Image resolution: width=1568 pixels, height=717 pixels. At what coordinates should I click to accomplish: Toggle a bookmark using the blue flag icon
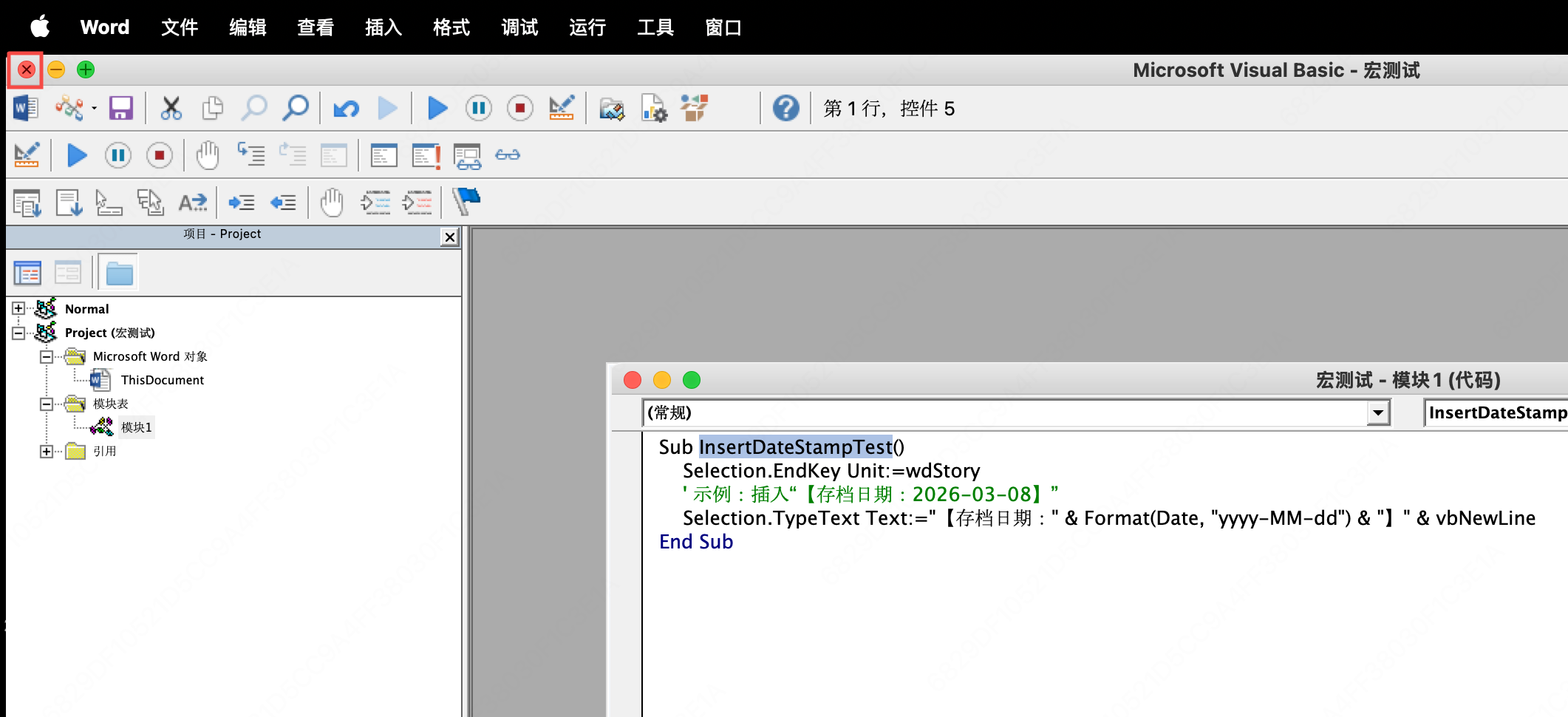(x=467, y=201)
